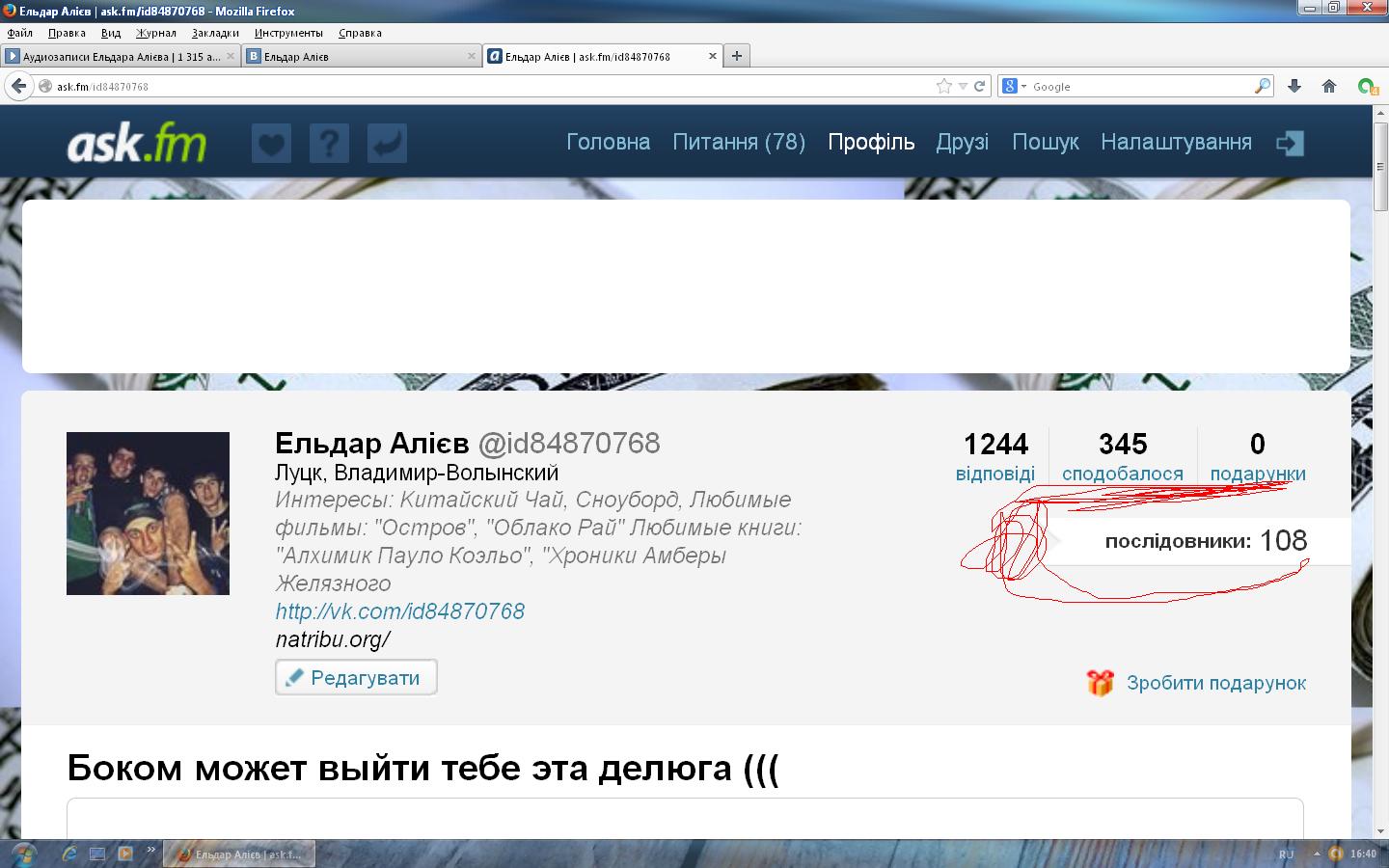This screenshot has width=1389, height=868.
Task: Open the Друзі link
Action: [x=963, y=142]
